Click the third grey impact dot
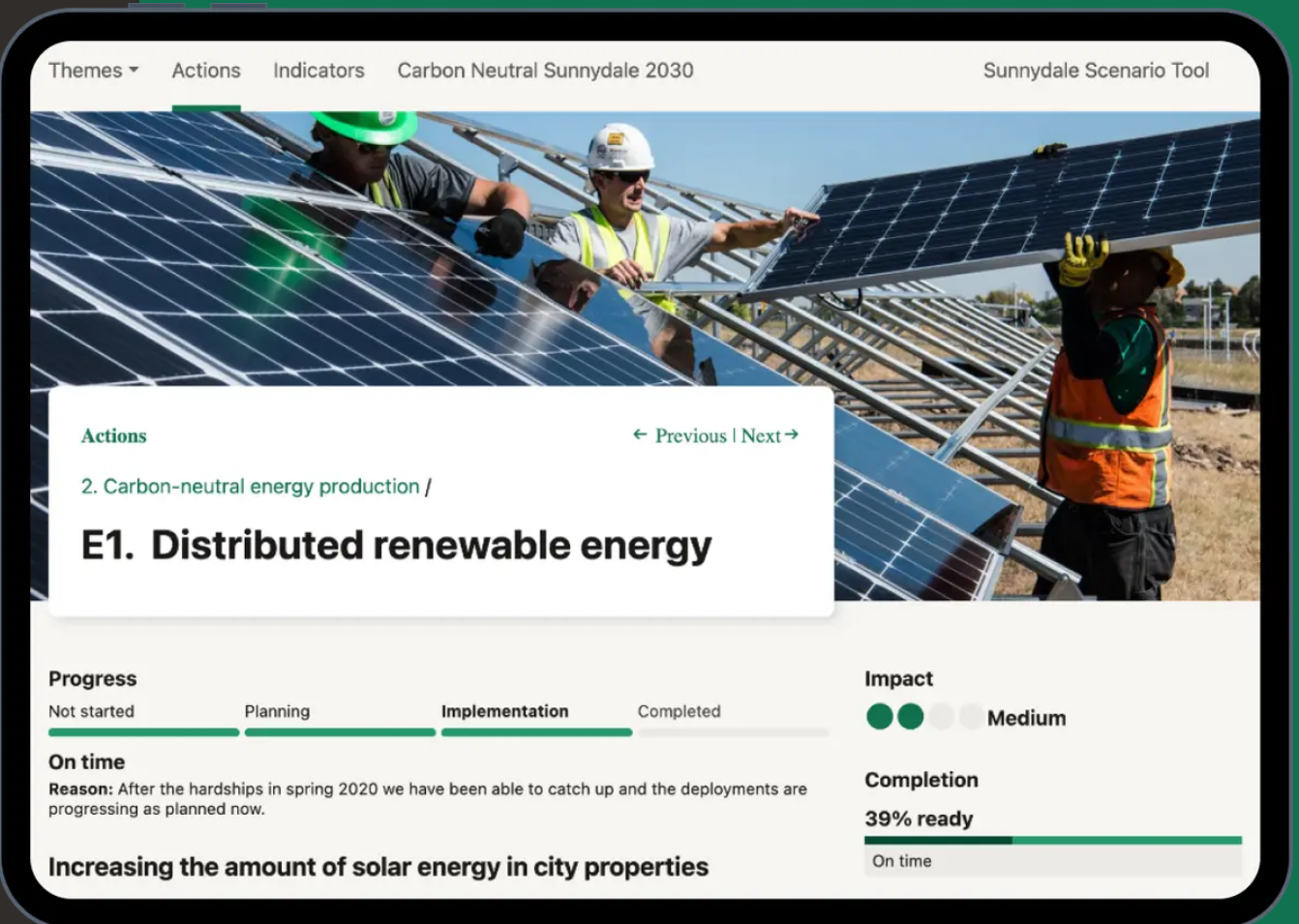This screenshot has width=1299, height=924. (941, 717)
